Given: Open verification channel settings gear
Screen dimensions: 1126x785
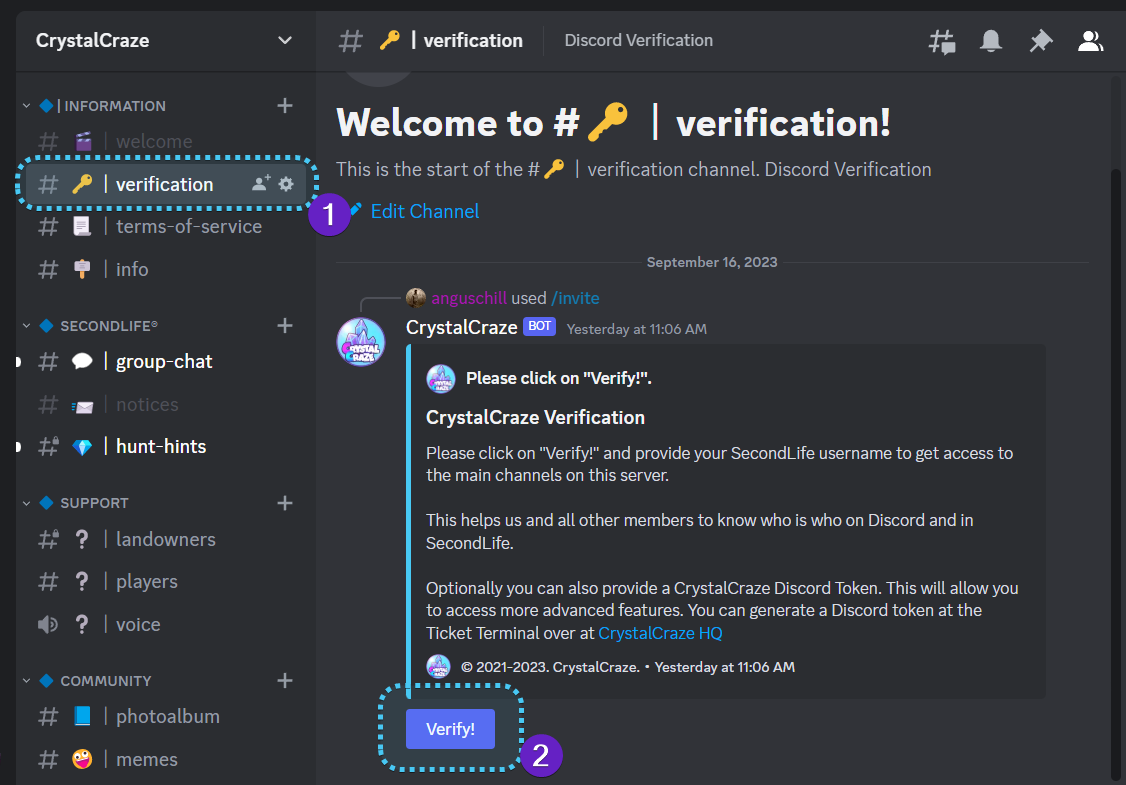Looking at the screenshot, I should tap(286, 184).
